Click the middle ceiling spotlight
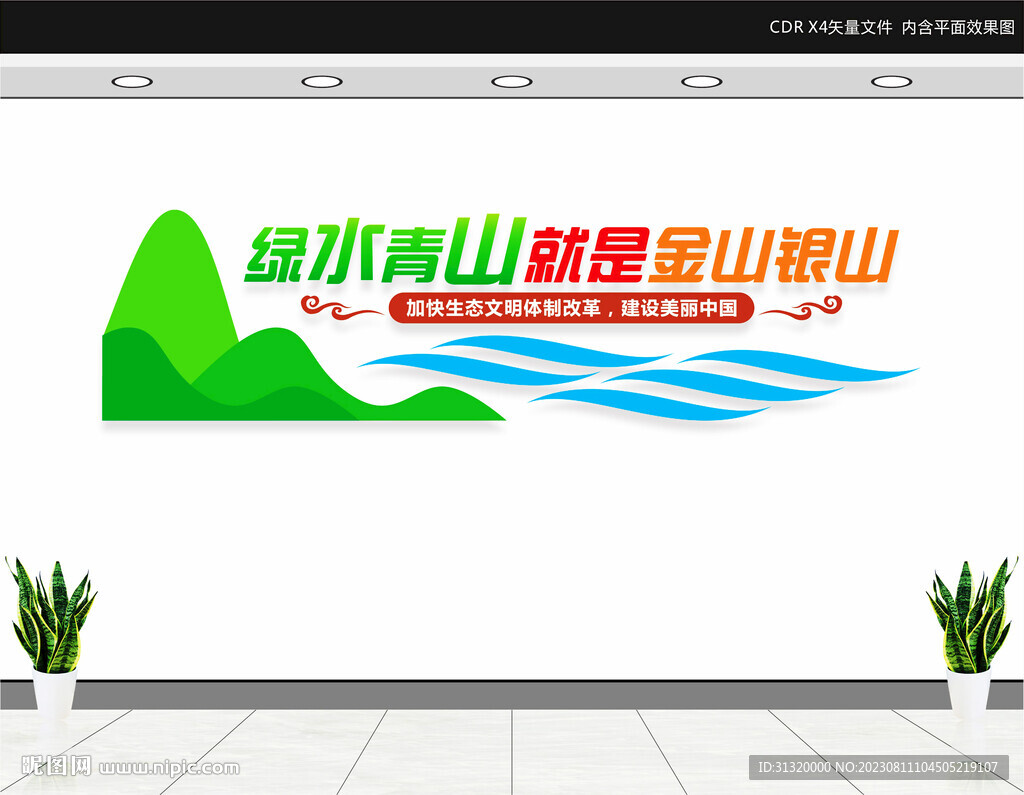The image size is (1024, 795). click(512, 82)
